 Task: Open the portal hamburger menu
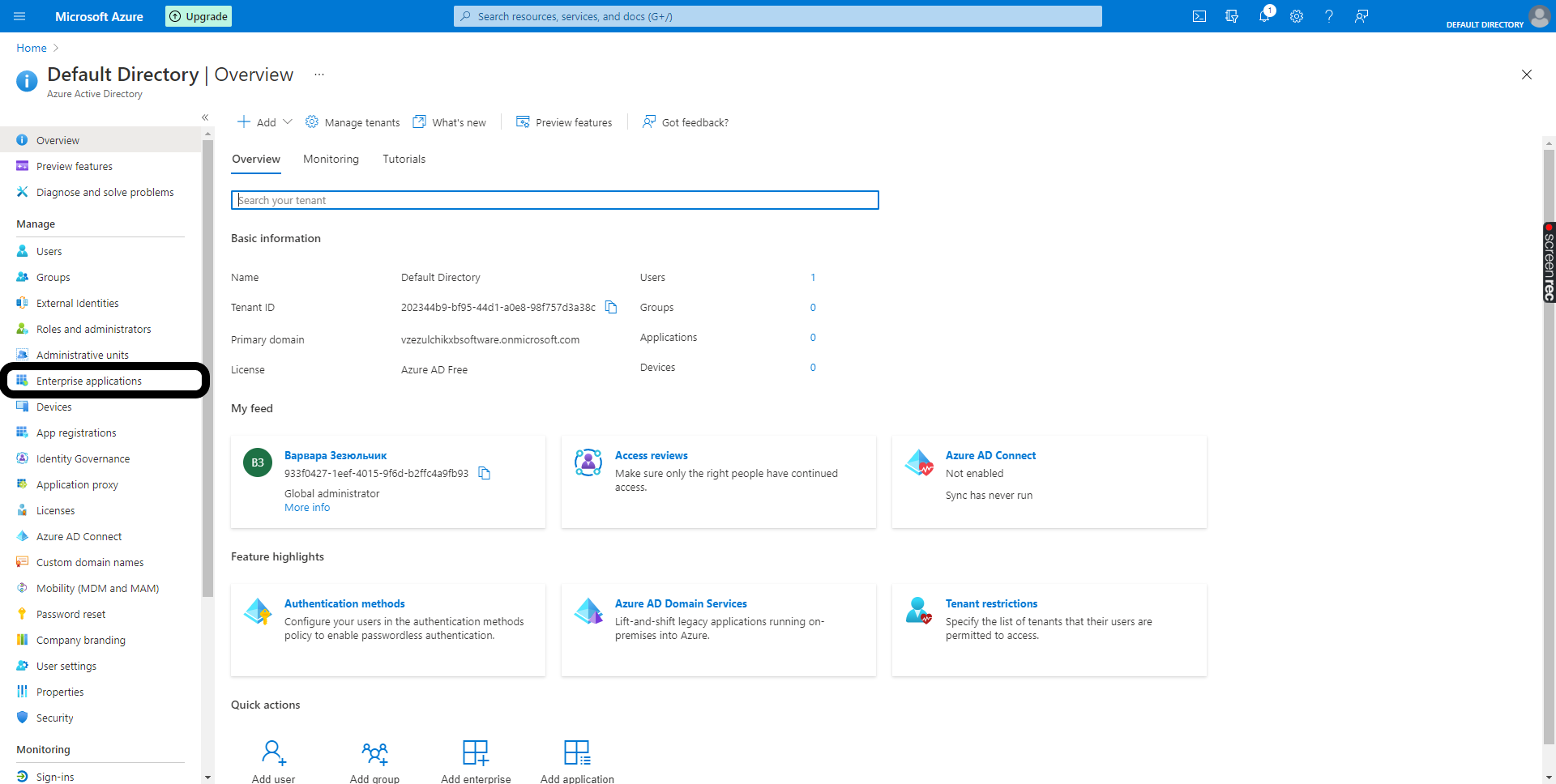tap(19, 16)
